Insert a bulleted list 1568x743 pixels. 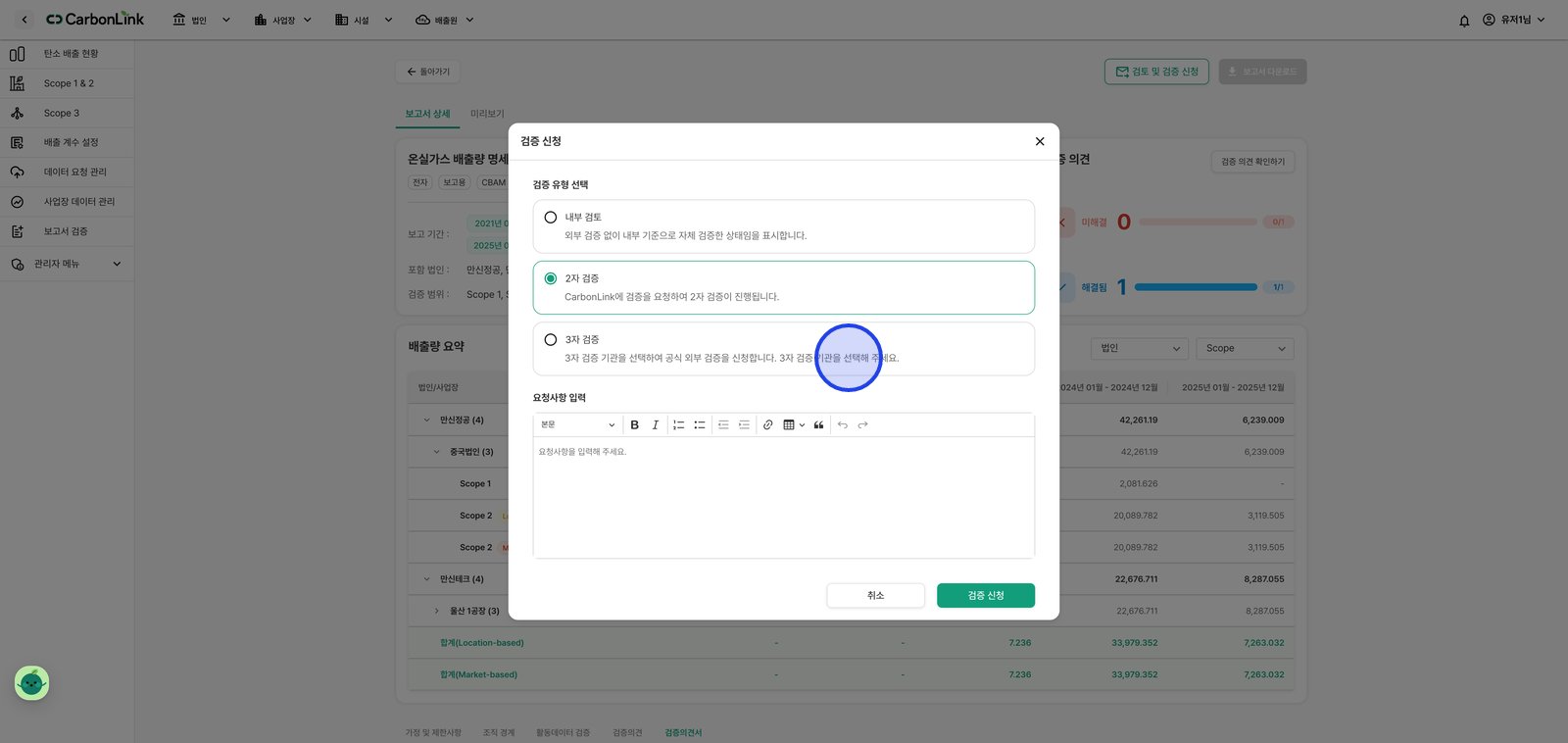700,425
